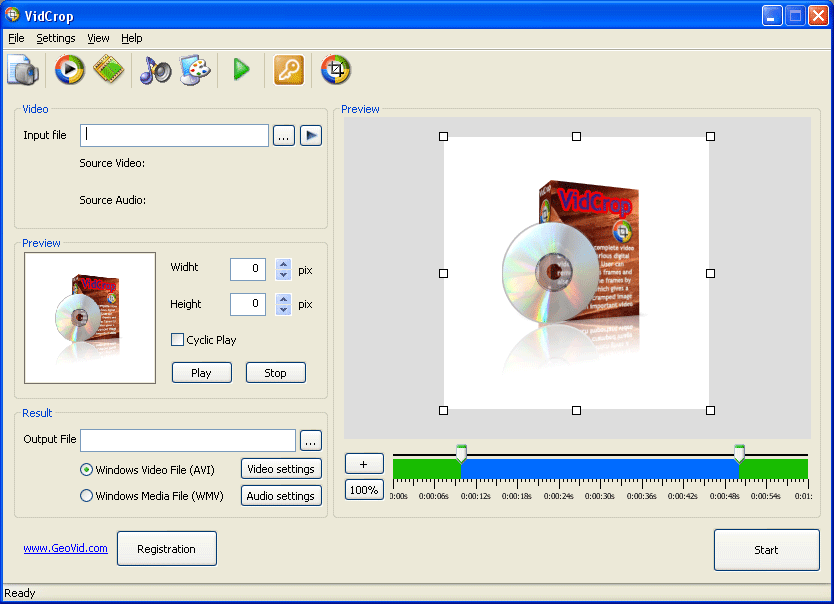Click the Start button
834x604 pixels.
point(766,550)
